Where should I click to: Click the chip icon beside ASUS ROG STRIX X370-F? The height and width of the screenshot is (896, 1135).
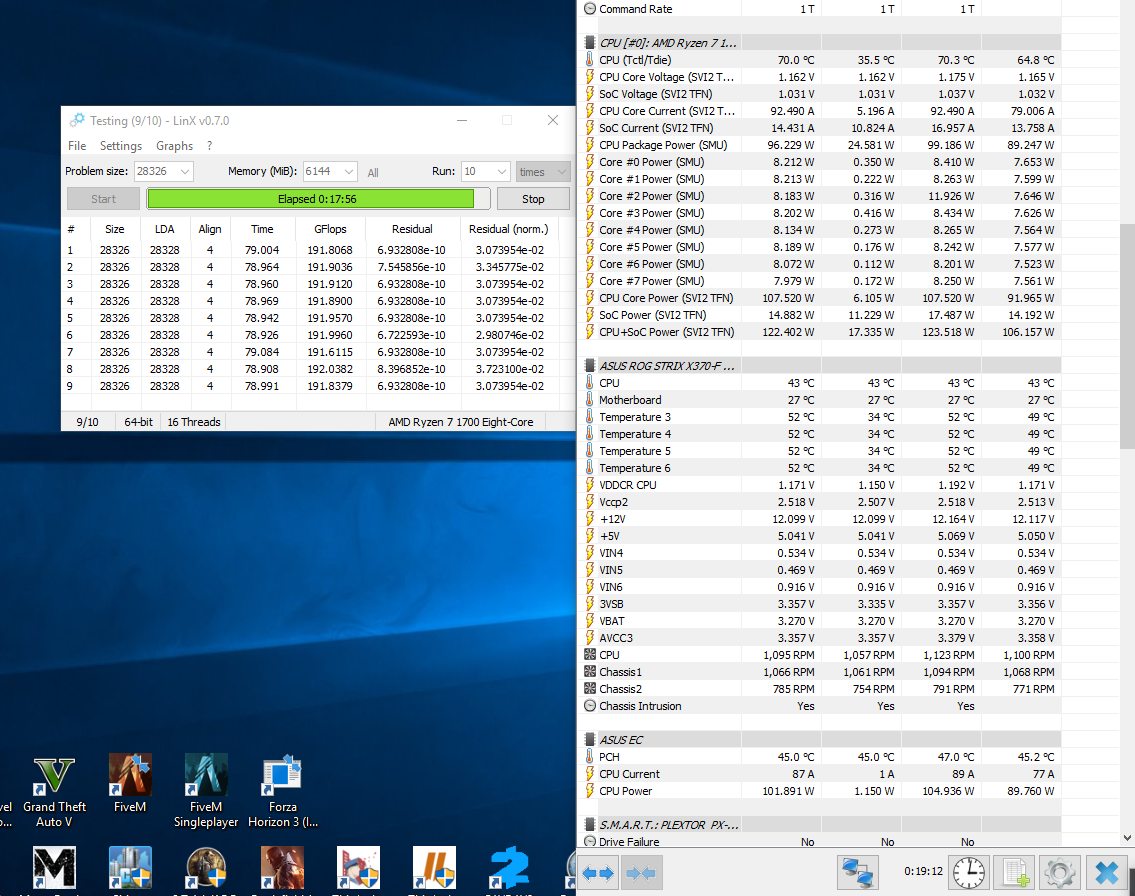[x=589, y=365]
